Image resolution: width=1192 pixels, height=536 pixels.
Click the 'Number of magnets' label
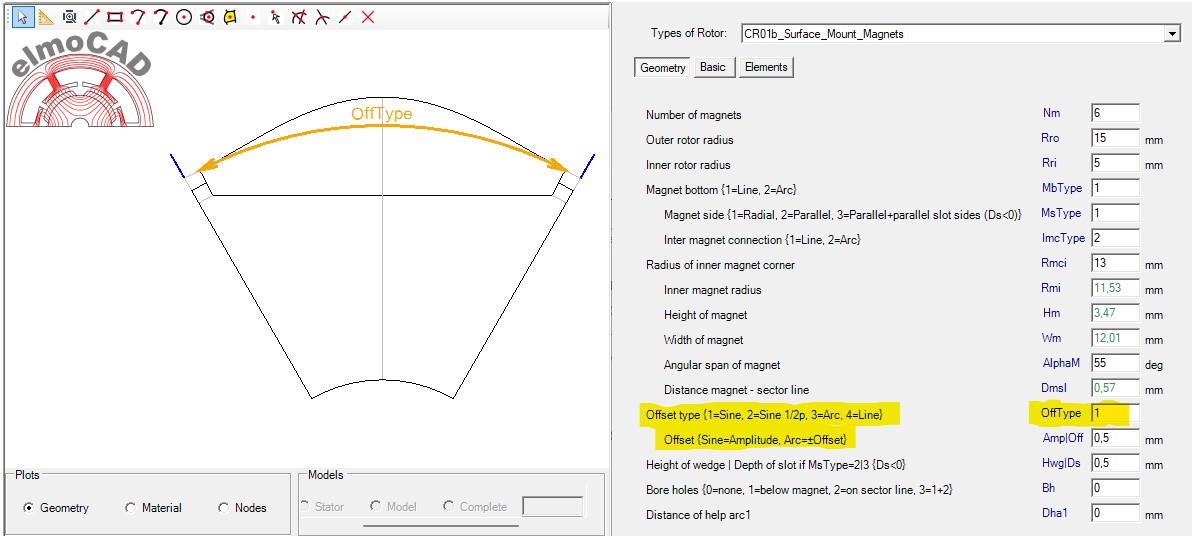[693, 115]
